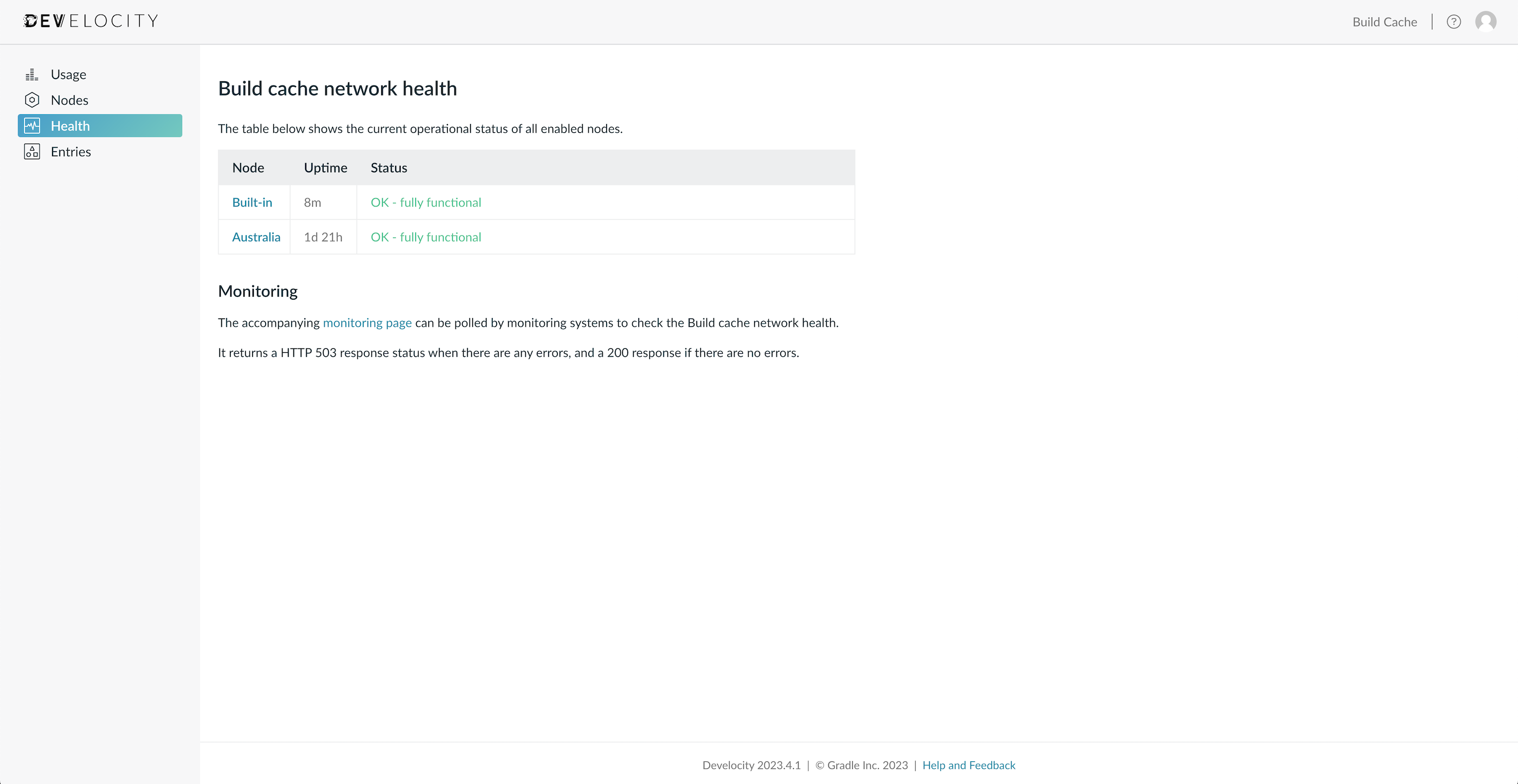1518x784 pixels.
Task: Click Help and Feedback in the footer
Action: pyautogui.click(x=969, y=764)
